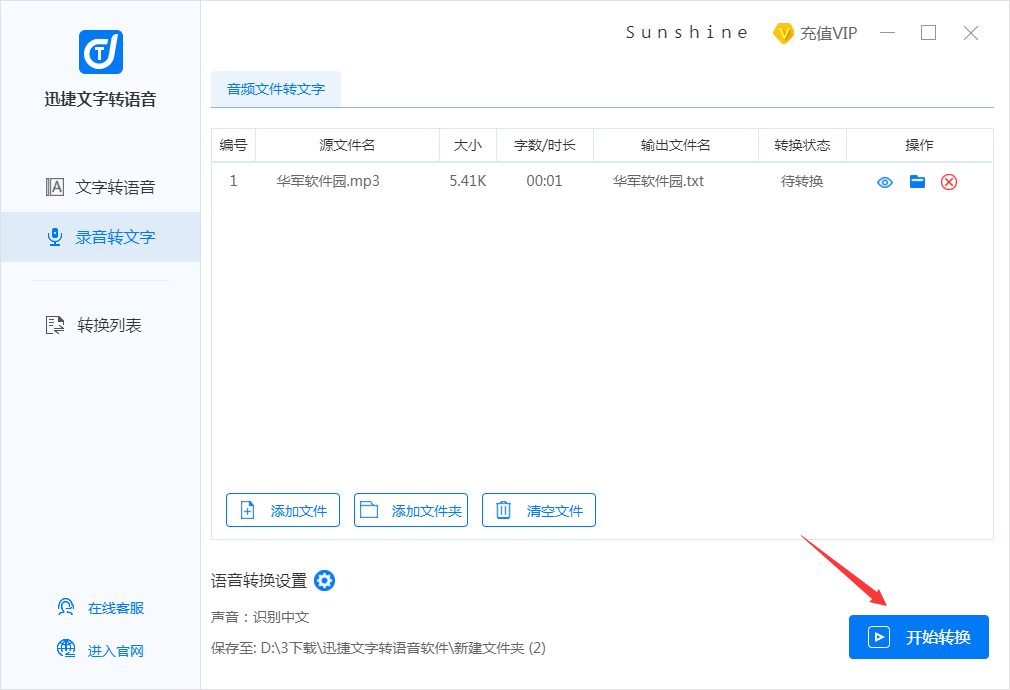This screenshot has width=1010, height=690.
Task: Select the 待转换 status of row 1
Action: 803,182
